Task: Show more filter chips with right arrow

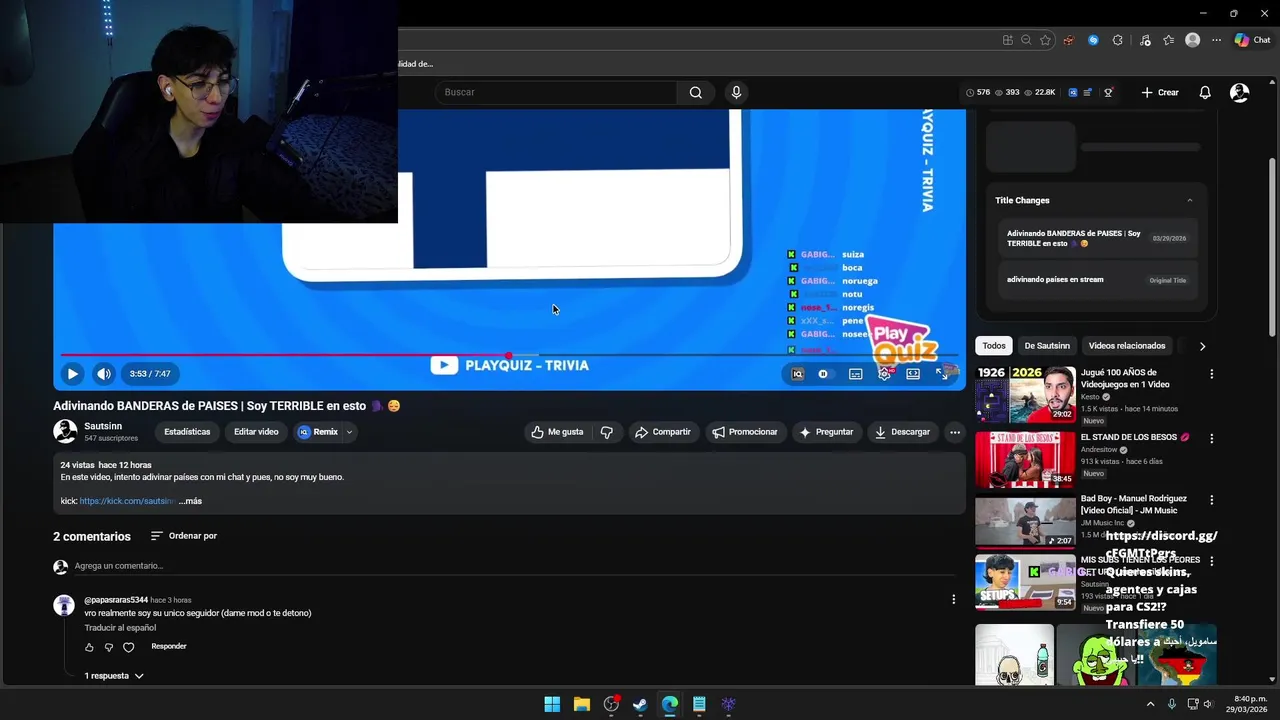Action: 1202,346
